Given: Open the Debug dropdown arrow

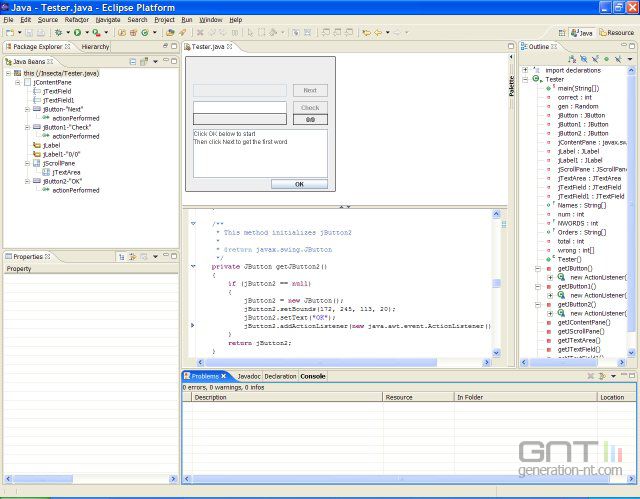Looking at the screenshot, I should pos(68,32).
